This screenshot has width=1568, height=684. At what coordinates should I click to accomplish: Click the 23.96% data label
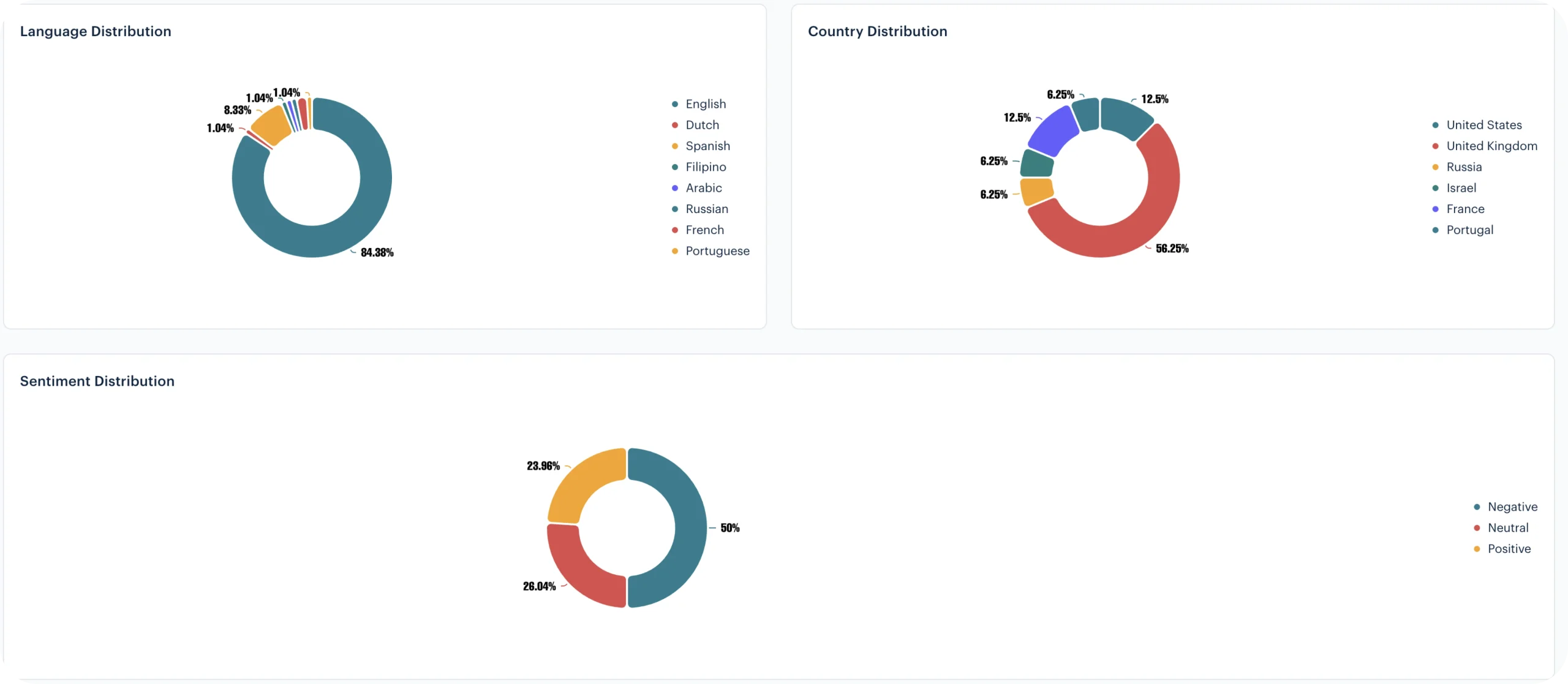(x=543, y=466)
